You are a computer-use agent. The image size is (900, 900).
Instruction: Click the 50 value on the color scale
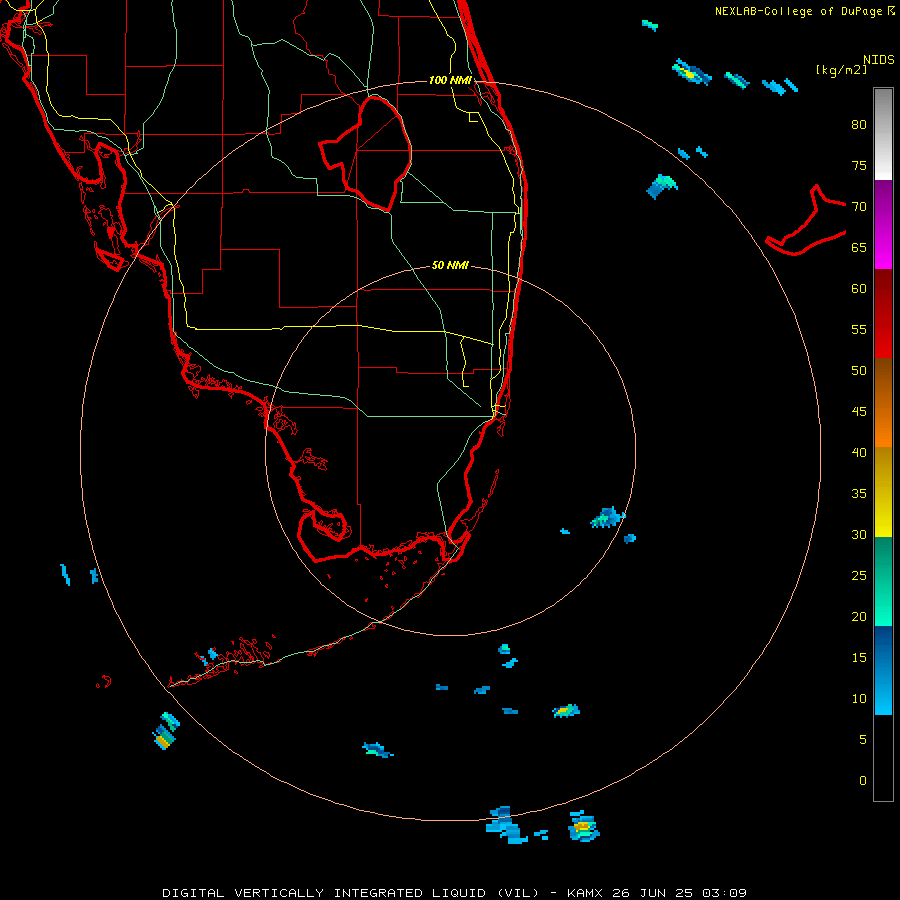[859, 371]
